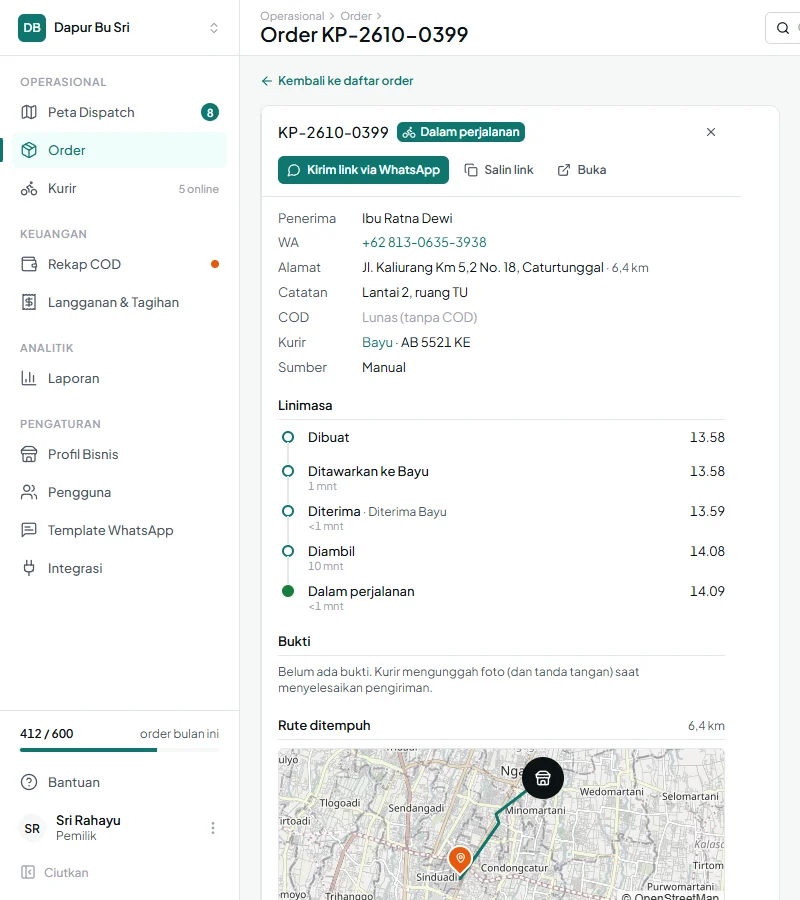Click the order ID KP-2610-0399 in card
The width and height of the screenshot is (800, 900).
(333, 133)
